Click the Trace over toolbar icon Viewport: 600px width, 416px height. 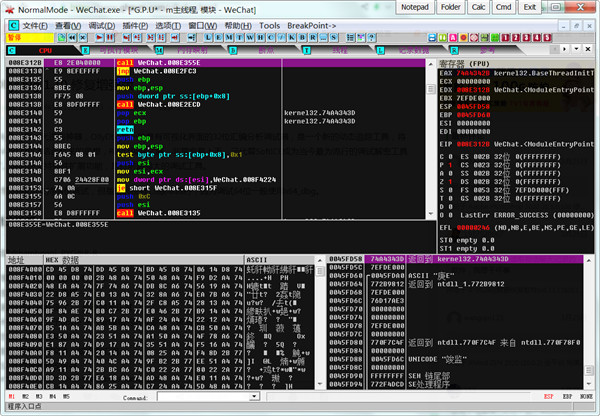point(161,38)
